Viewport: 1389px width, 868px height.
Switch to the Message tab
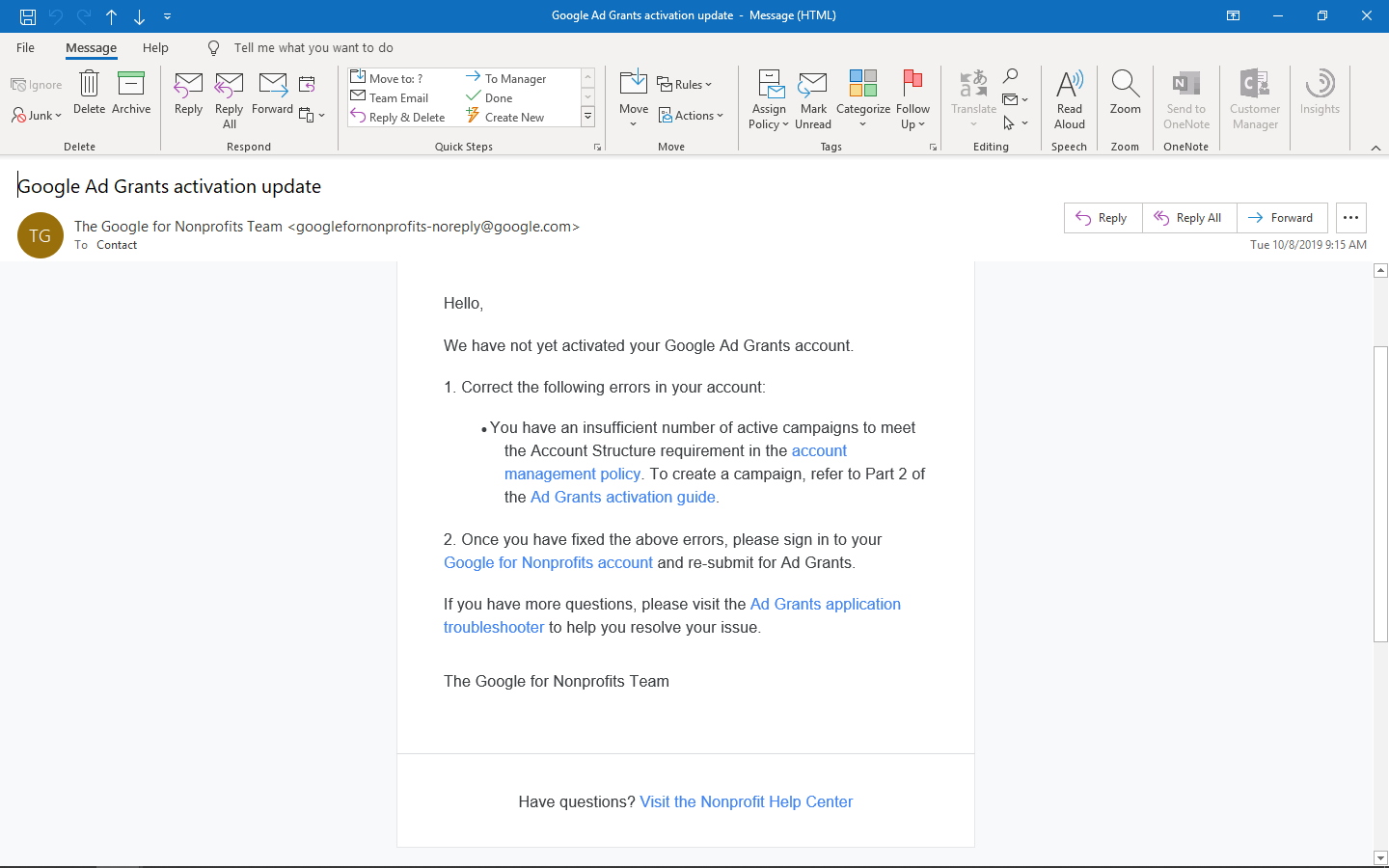coord(92,47)
